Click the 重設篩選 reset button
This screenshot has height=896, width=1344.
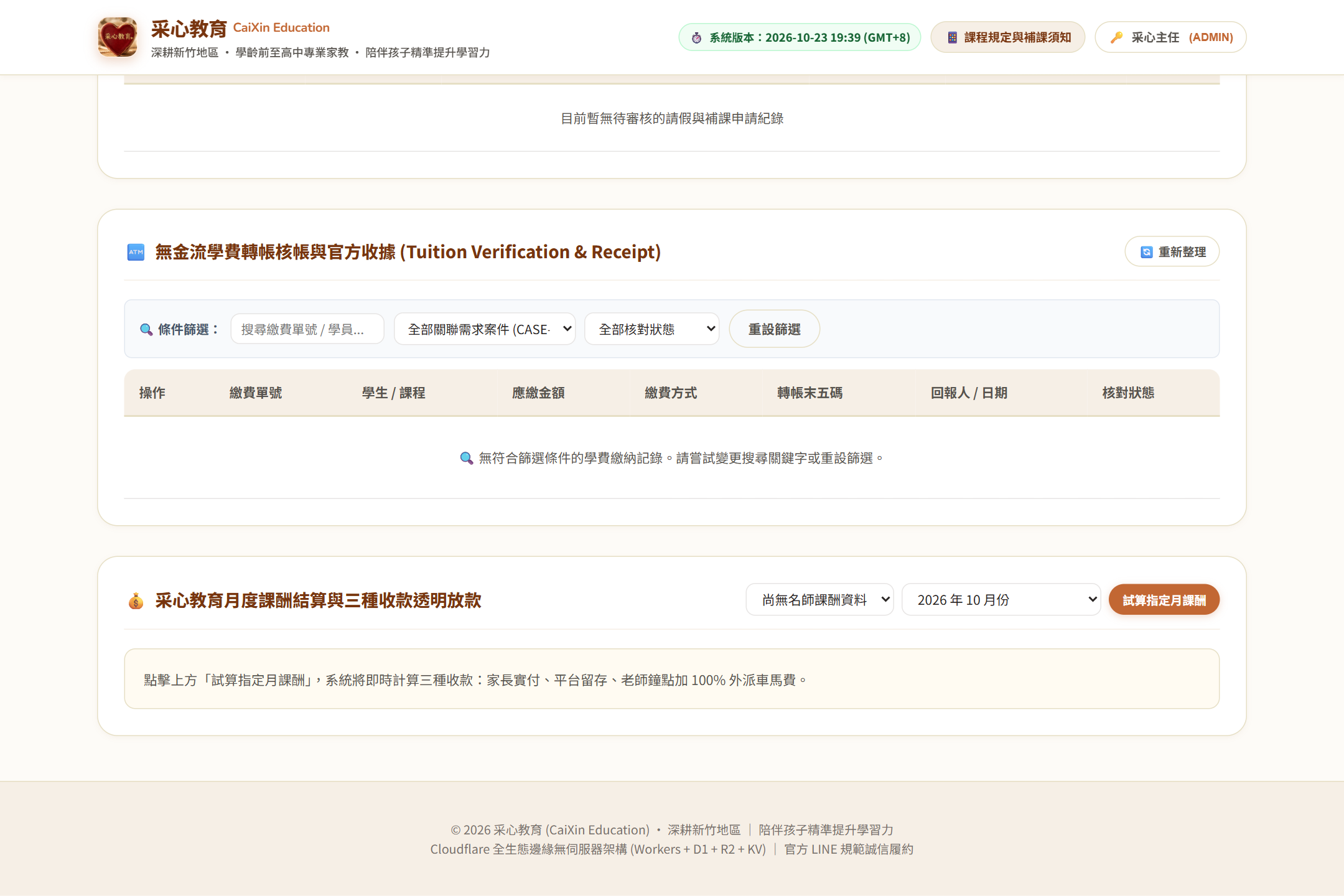[x=774, y=329]
